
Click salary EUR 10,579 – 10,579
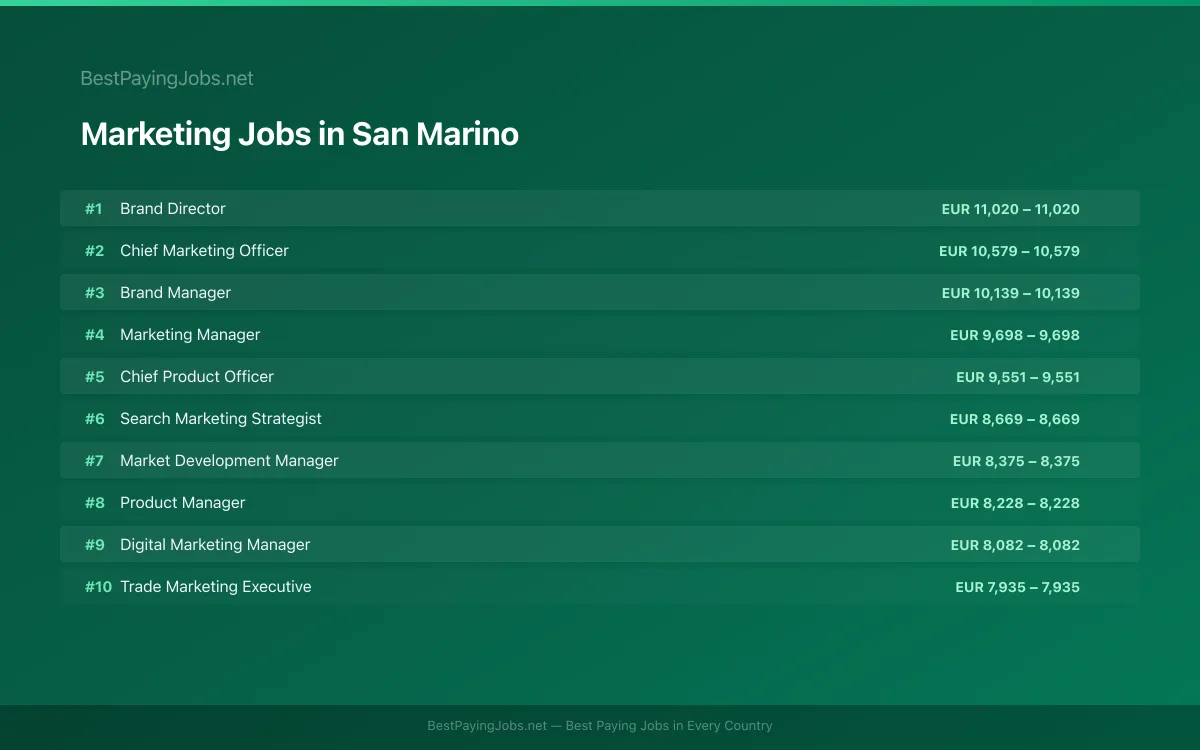(x=1009, y=251)
